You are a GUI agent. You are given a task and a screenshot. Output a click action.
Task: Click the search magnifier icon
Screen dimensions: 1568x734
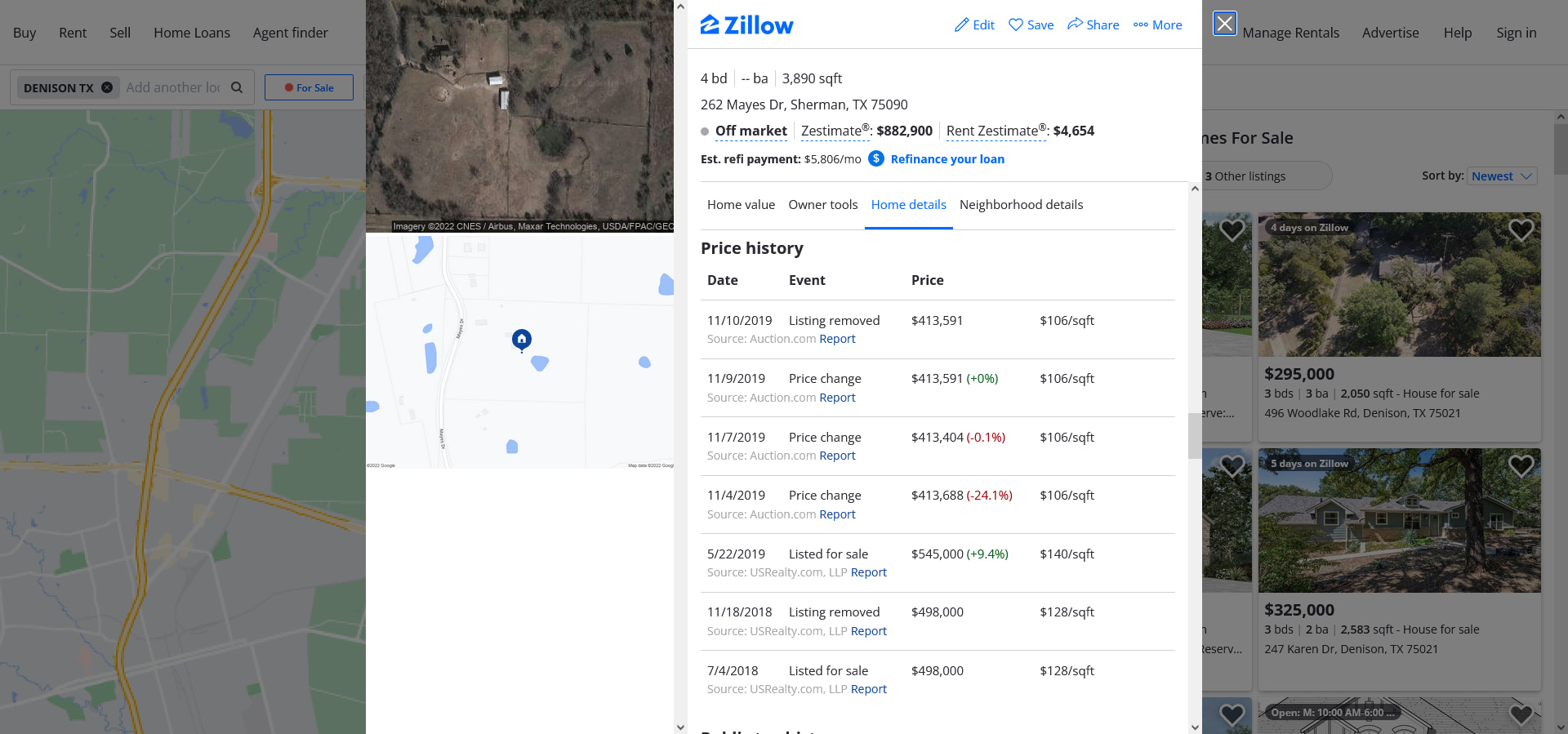pos(237,87)
